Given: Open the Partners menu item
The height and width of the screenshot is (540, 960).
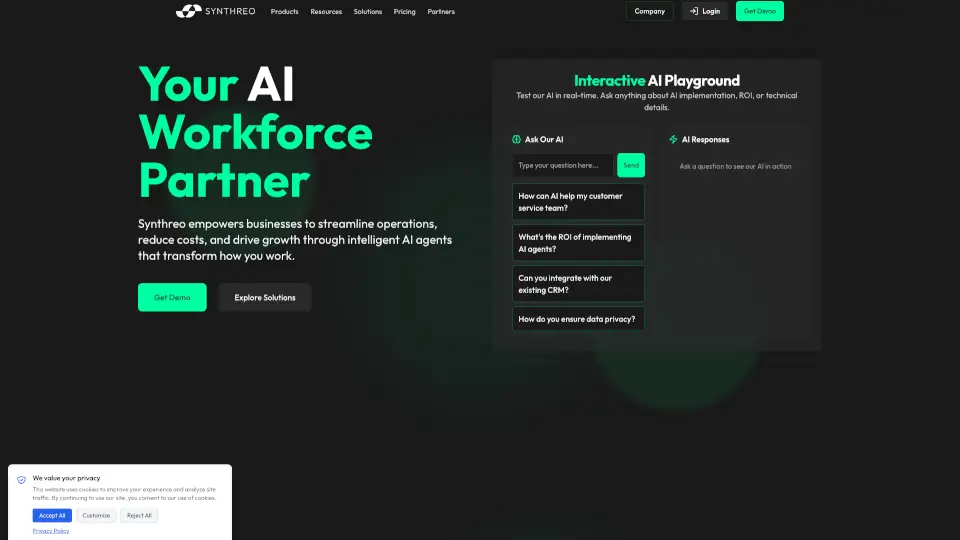Looking at the screenshot, I should coord(441,12).
